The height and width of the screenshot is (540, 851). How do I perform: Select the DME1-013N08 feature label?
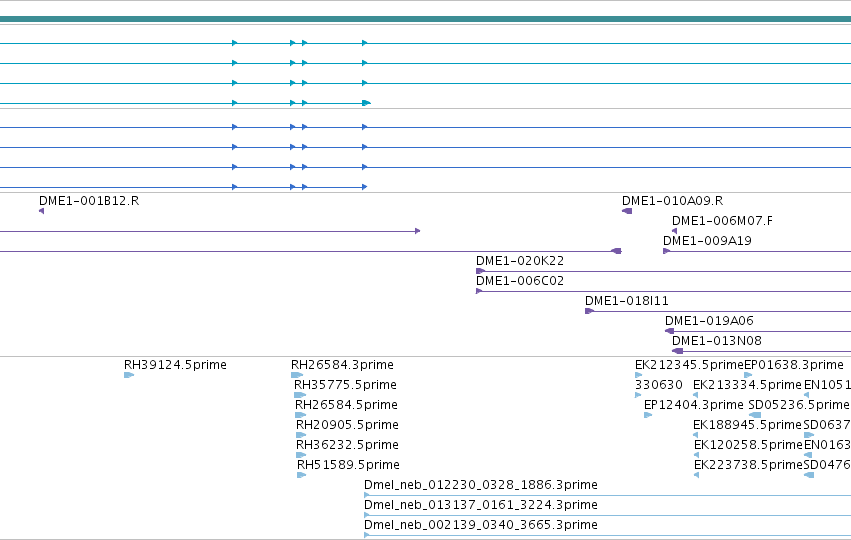click(x=717, y=341)
